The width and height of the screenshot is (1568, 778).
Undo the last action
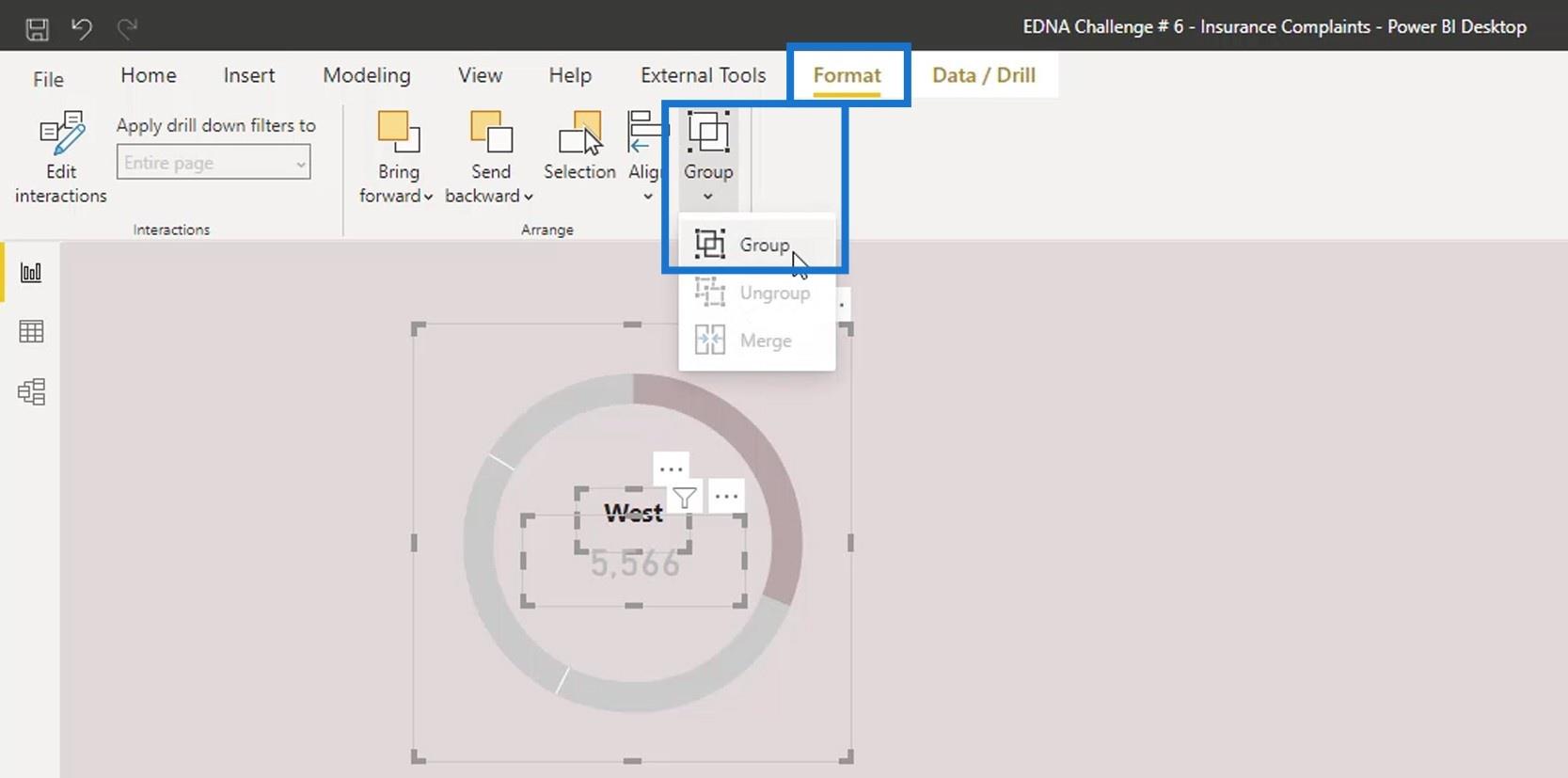(82, 28)
